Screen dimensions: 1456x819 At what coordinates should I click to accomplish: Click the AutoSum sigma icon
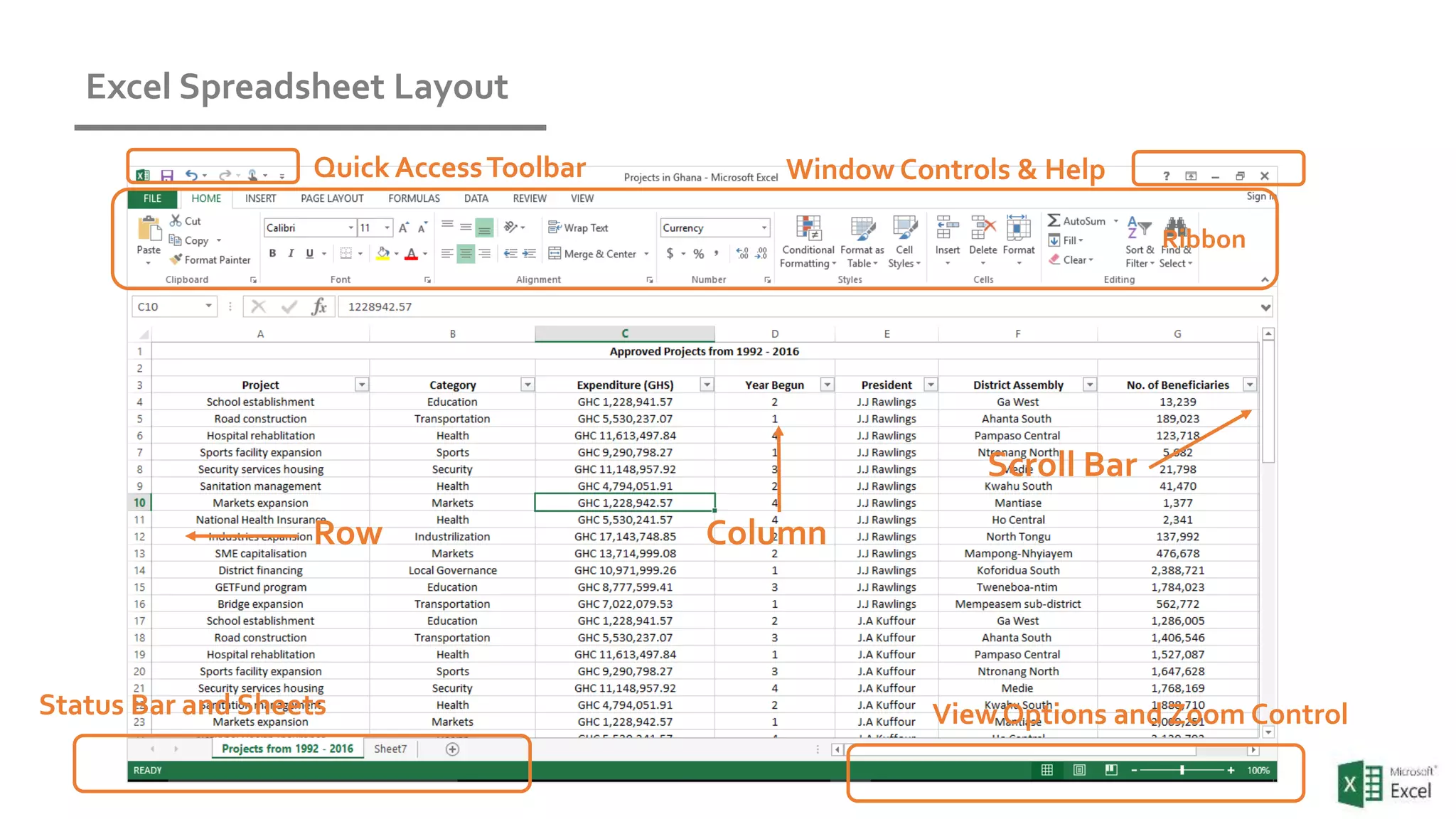click(x=1054, y=221)
